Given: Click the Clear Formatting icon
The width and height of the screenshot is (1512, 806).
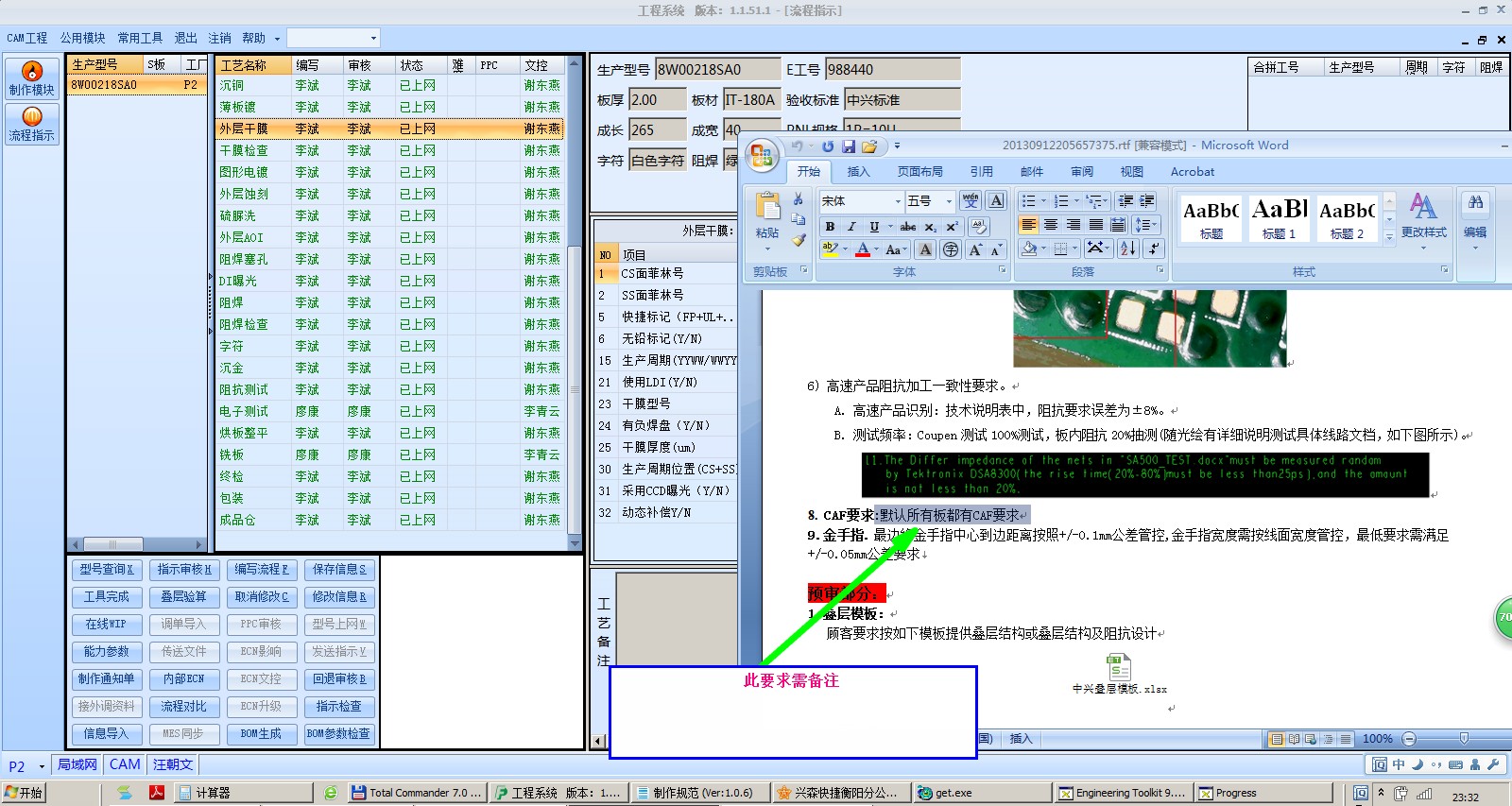Looking at the screenshot, I should 979,227.
